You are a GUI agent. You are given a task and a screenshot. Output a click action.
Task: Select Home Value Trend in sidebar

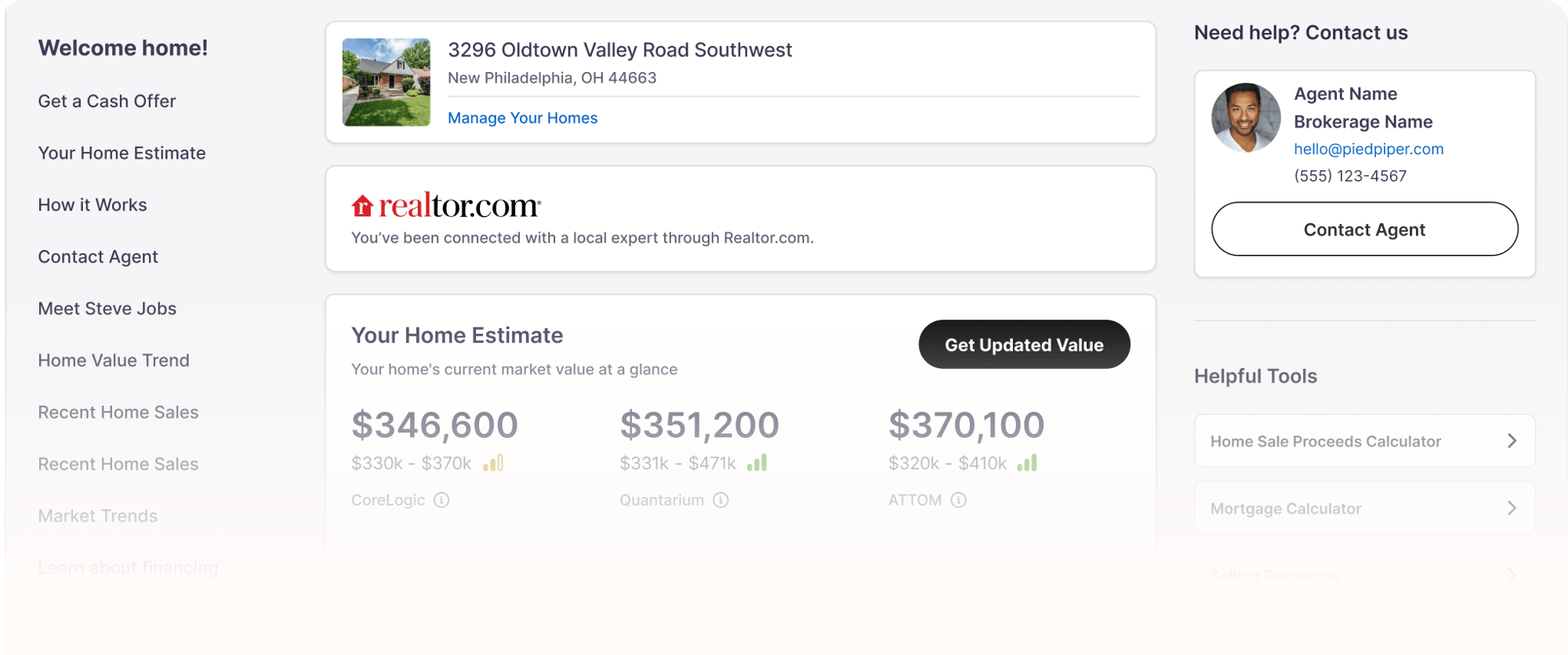(114, 360)
